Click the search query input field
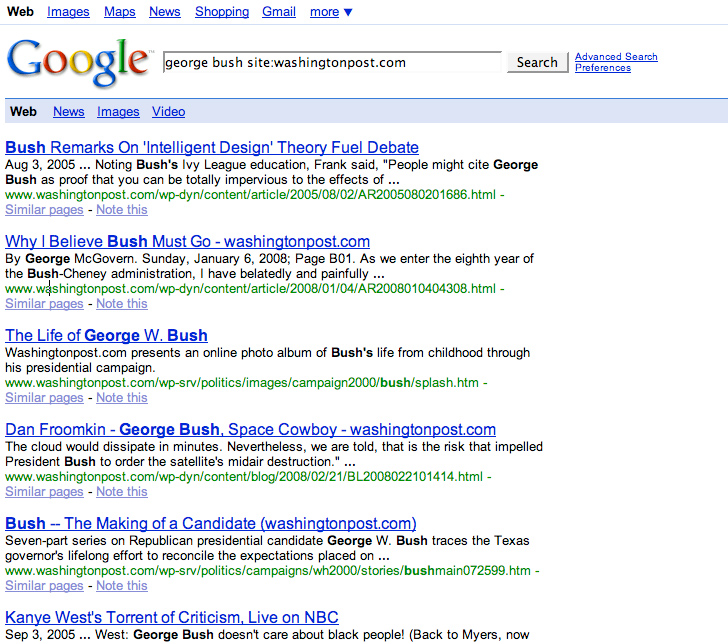 332,62
